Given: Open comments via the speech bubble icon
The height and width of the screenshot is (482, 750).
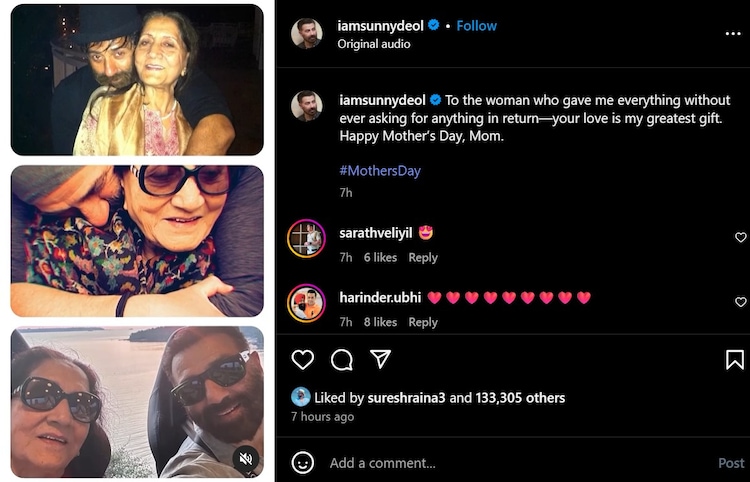Looking at the screenshot, I should 341,359.
